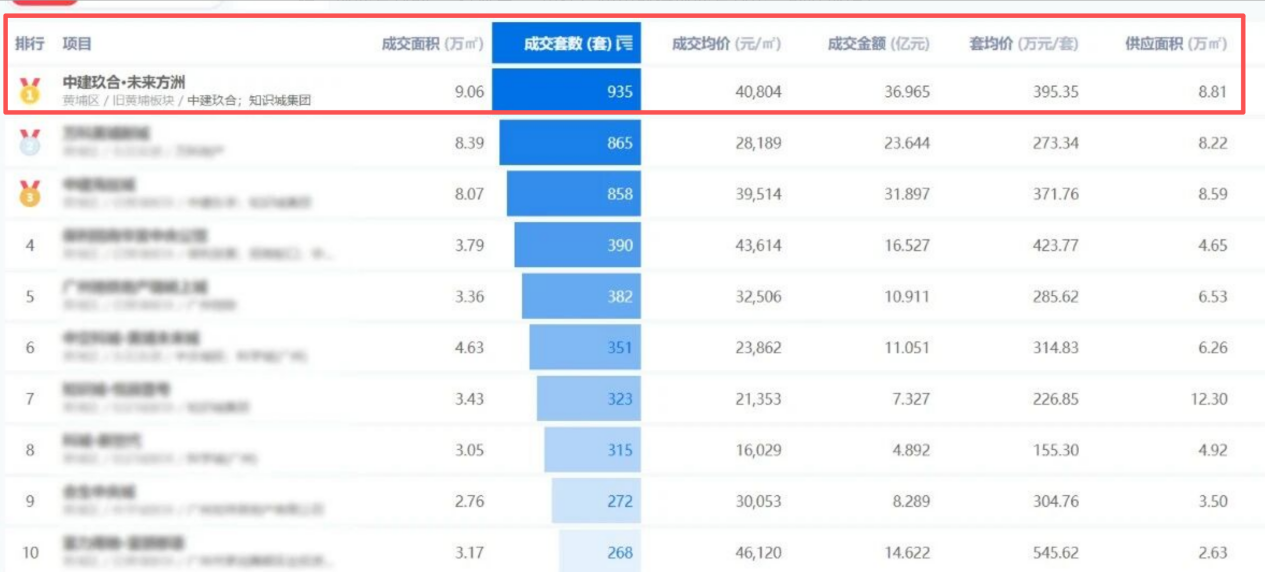The image size is (1265, 572).
Task: Sort by 供应面积 column header
Action: tap(1176, 44)
